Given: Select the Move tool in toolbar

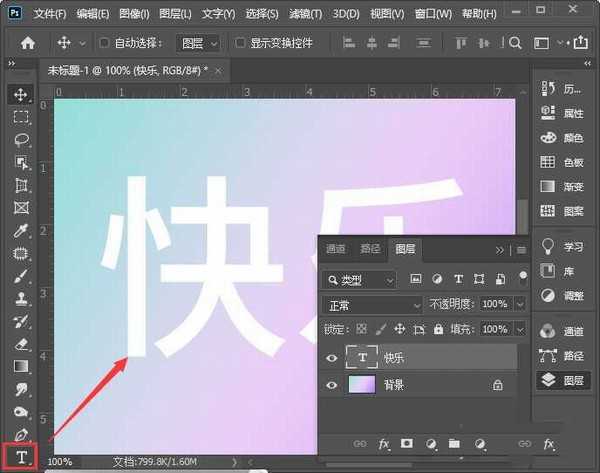Looking at the screenshot, I should click(x=21, y=95).
